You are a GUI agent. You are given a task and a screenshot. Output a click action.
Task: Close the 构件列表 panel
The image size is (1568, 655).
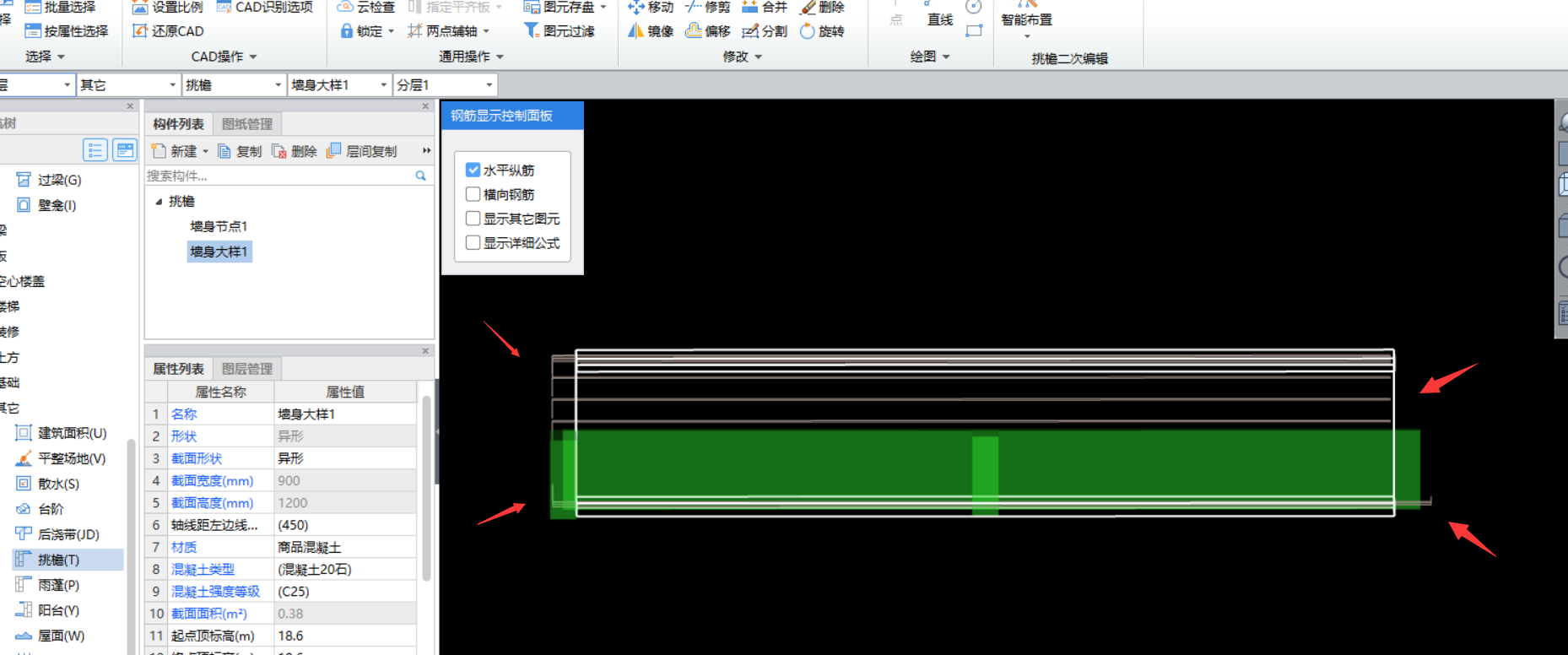tap(425, 106)
